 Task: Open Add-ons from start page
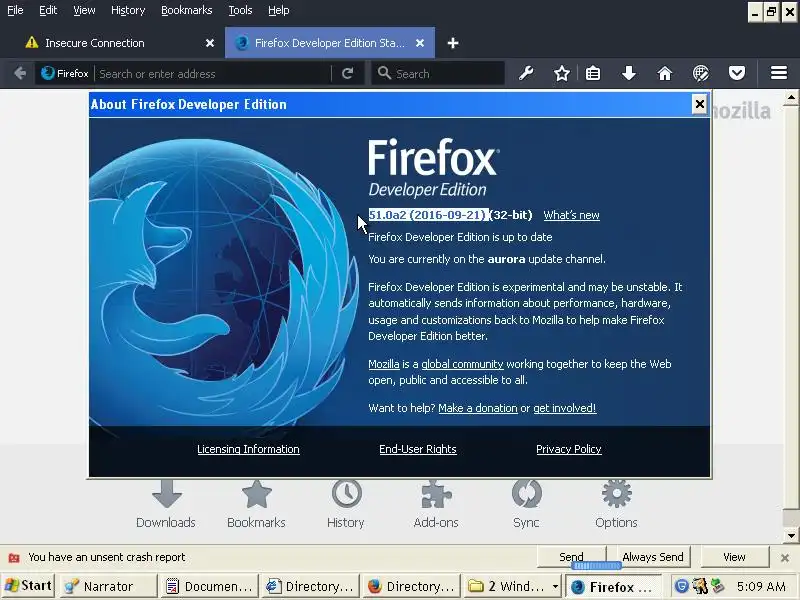tap(436, 505)
